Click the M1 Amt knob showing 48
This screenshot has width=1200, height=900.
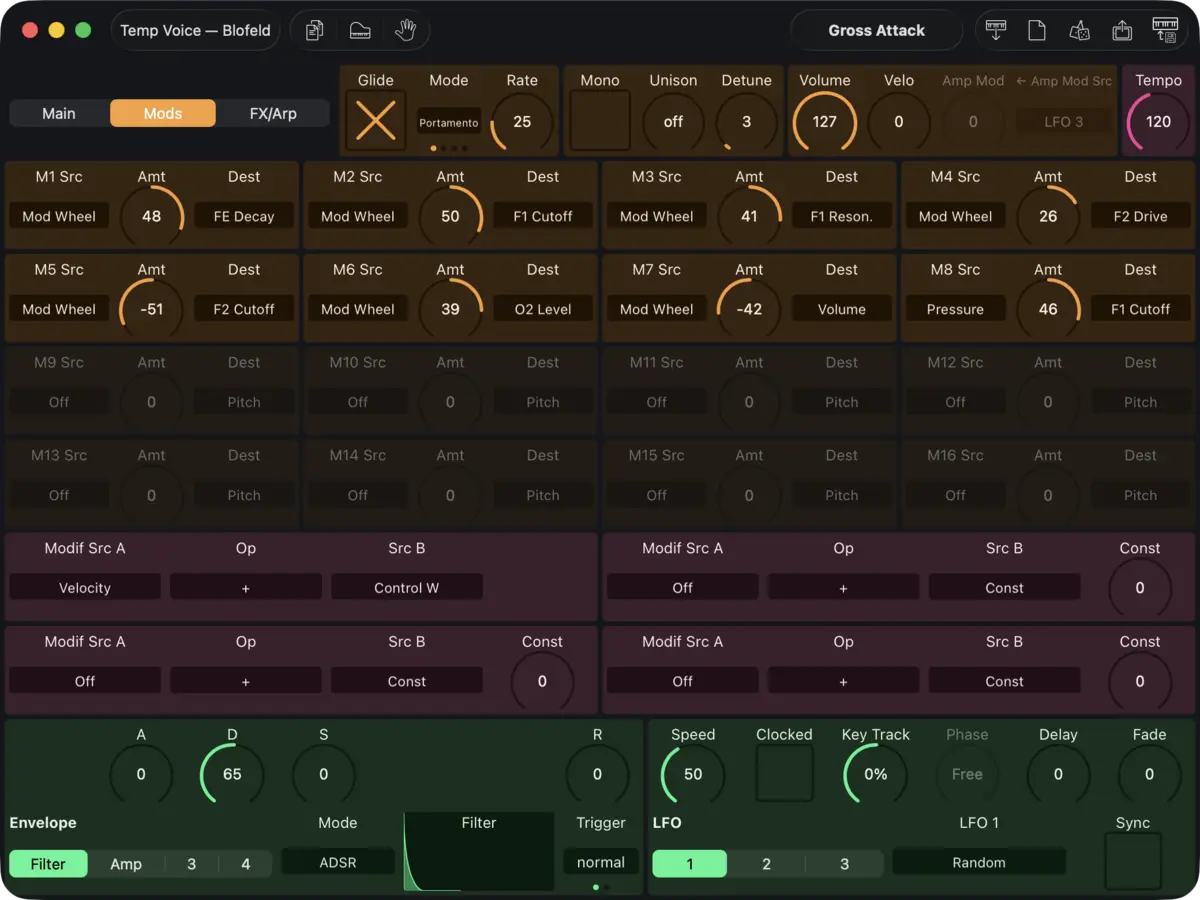[x=152, y=216]
